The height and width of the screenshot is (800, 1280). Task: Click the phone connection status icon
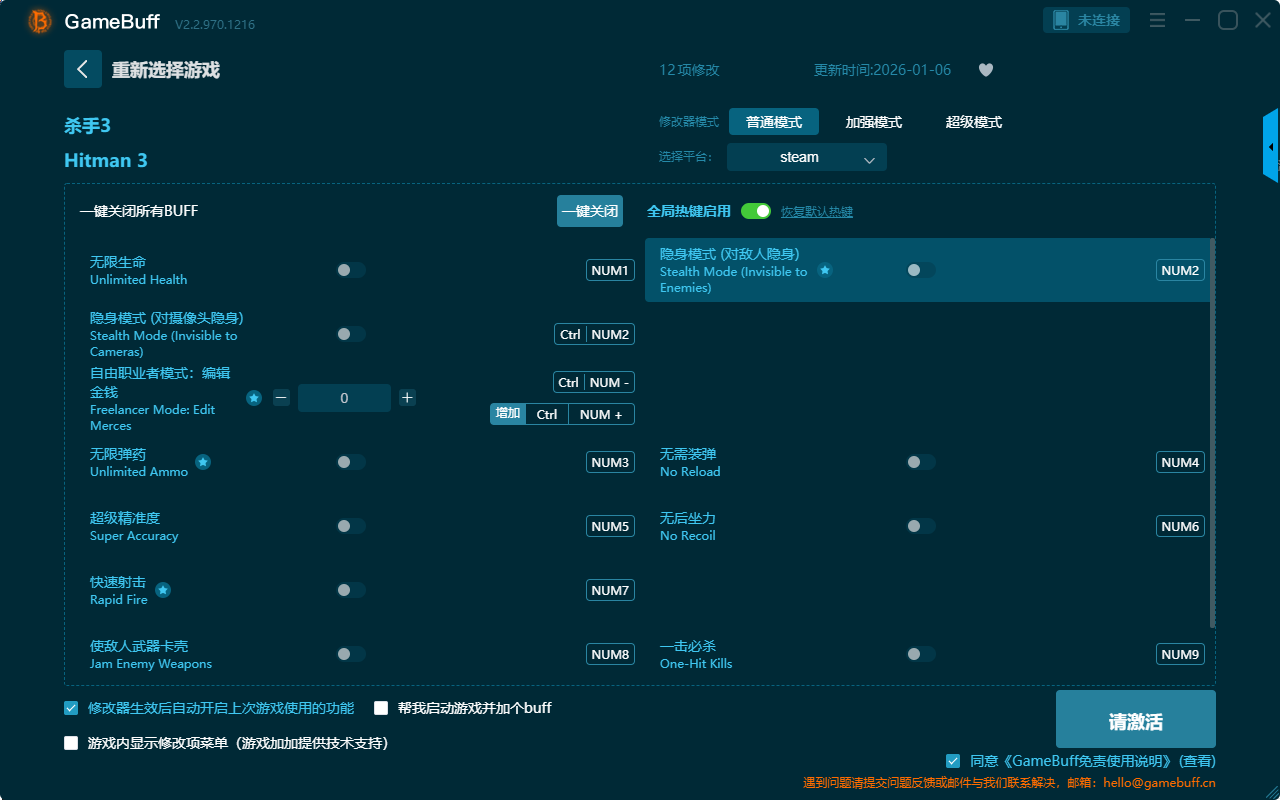tap(1061, 20)
